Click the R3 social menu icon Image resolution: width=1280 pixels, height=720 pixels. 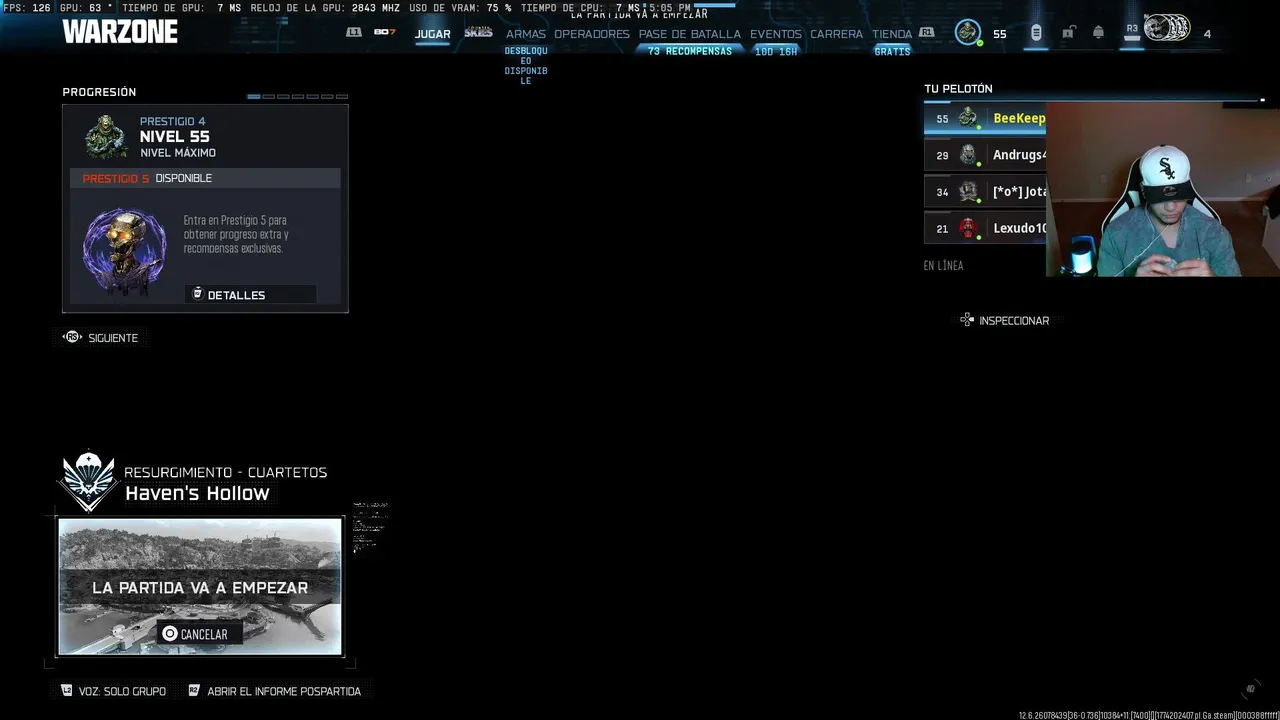click(x=1132, y=30)
